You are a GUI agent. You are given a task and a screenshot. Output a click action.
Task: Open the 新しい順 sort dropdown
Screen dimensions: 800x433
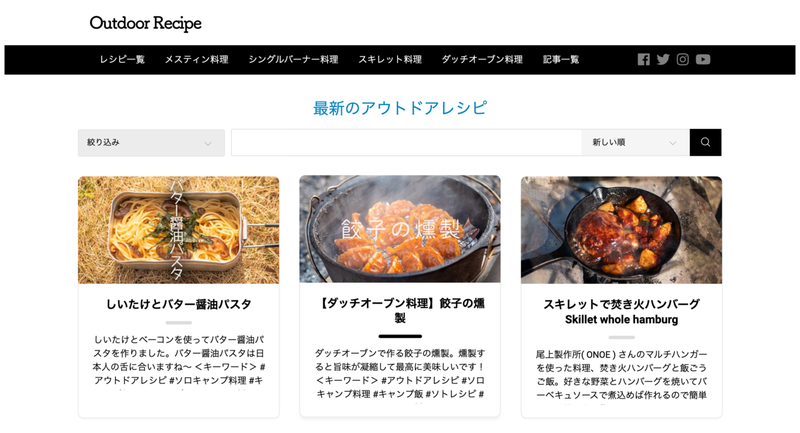coord(635,142)
